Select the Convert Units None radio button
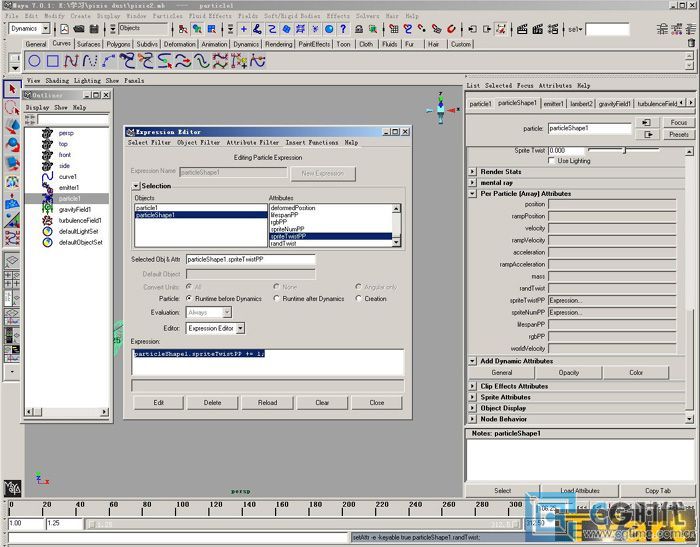 click(x=277, y=286)
